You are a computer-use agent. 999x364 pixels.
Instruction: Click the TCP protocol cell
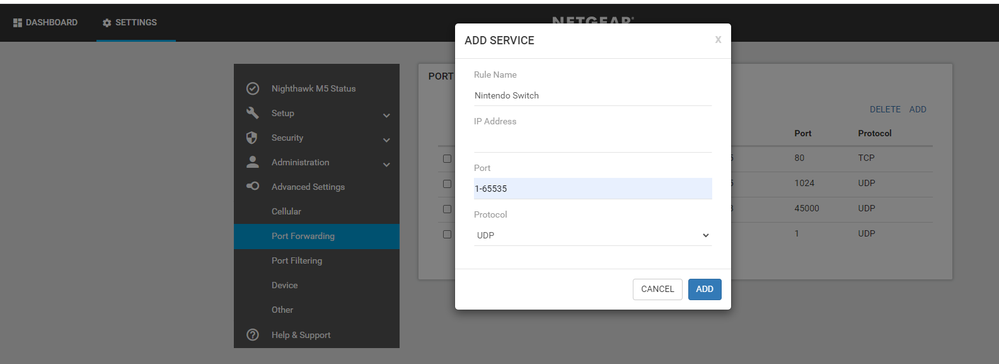click(x=866, y=158)
